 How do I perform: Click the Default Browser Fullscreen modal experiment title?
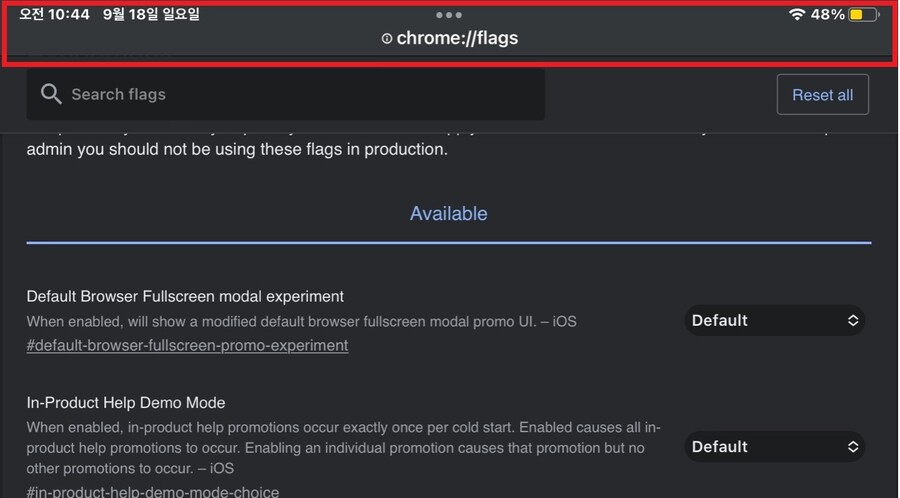[x=185, y=296]
